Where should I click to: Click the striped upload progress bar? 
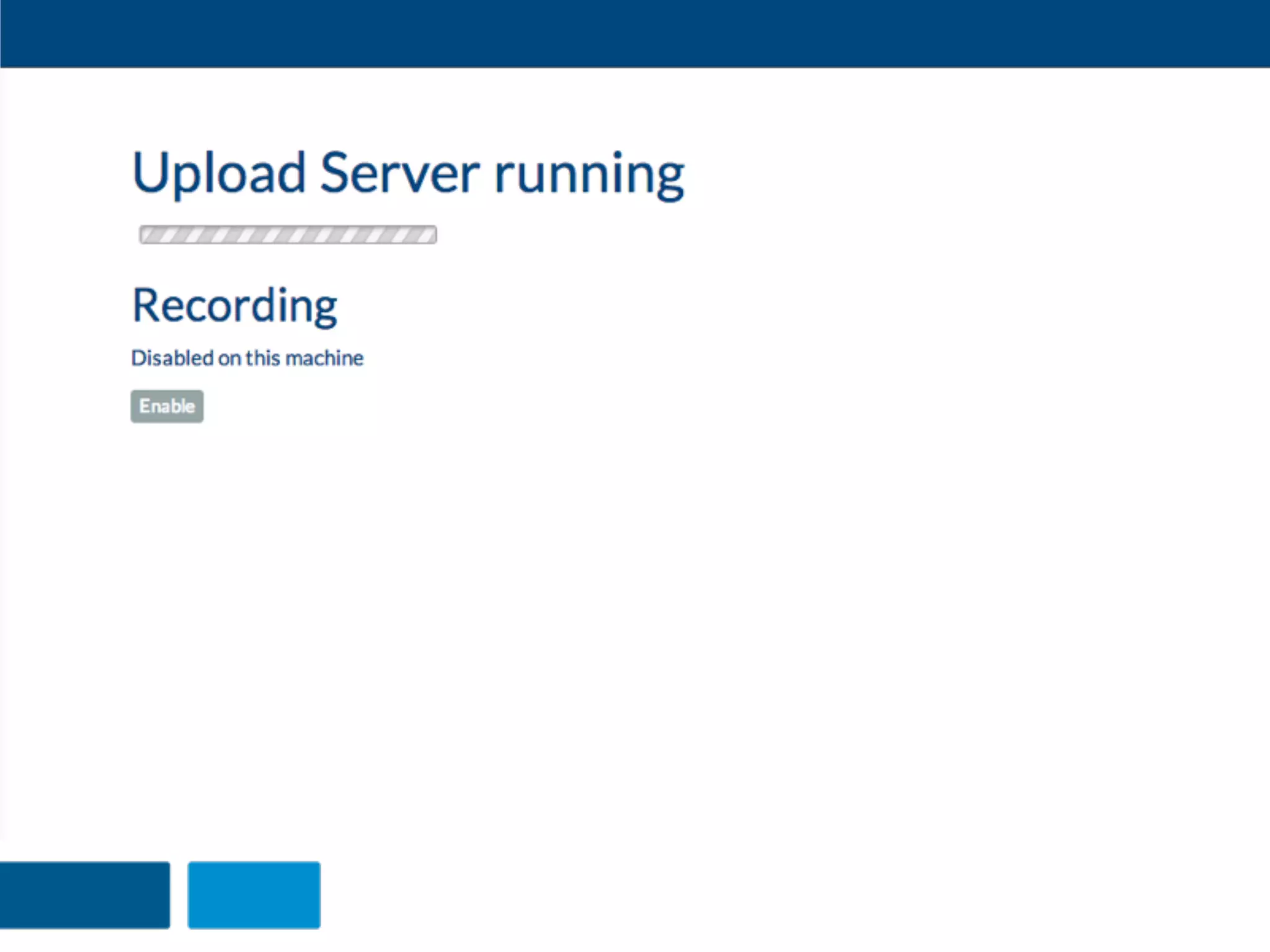click(x=288, y=235)
